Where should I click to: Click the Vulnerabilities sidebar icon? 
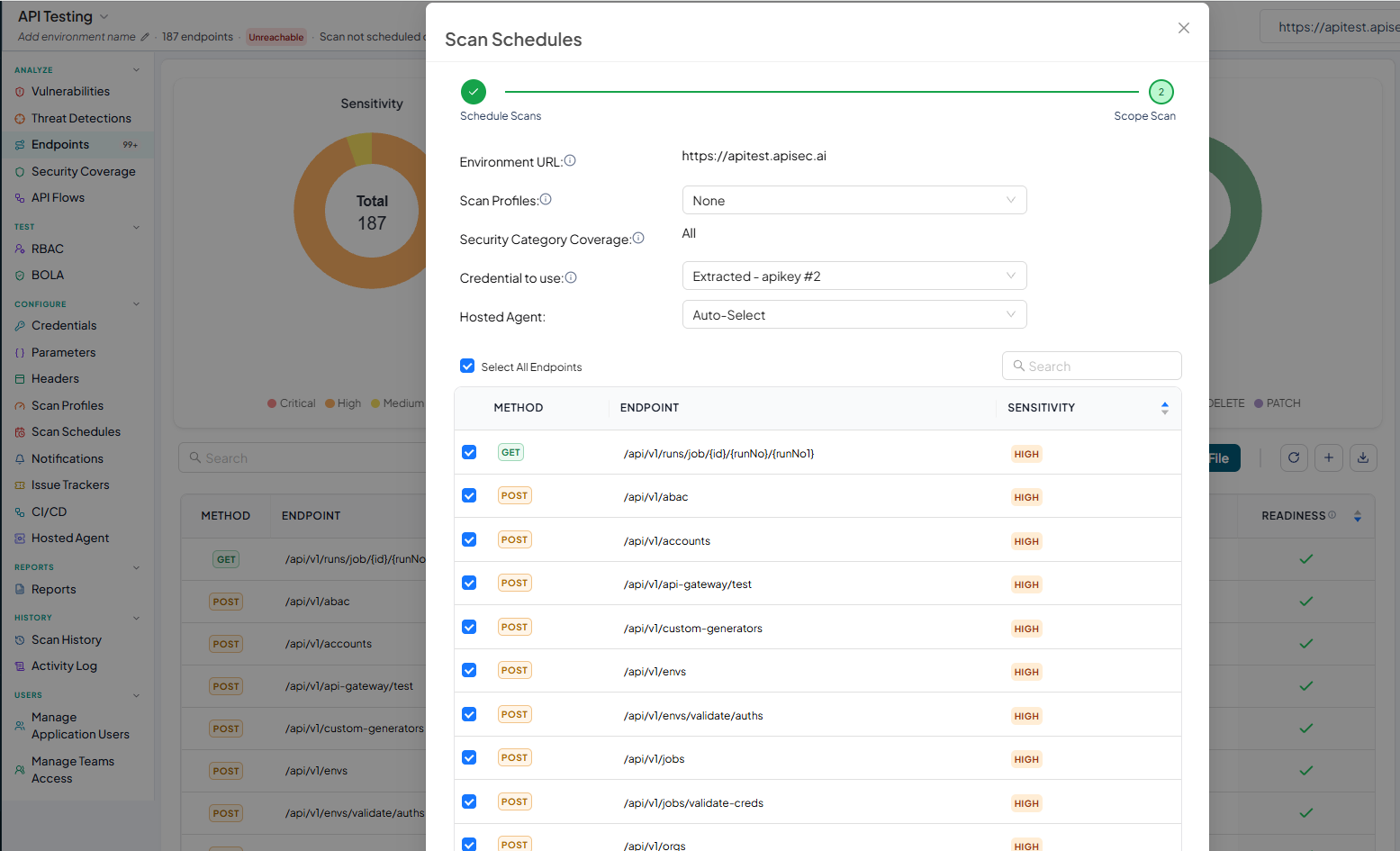[x=20, y=92]
